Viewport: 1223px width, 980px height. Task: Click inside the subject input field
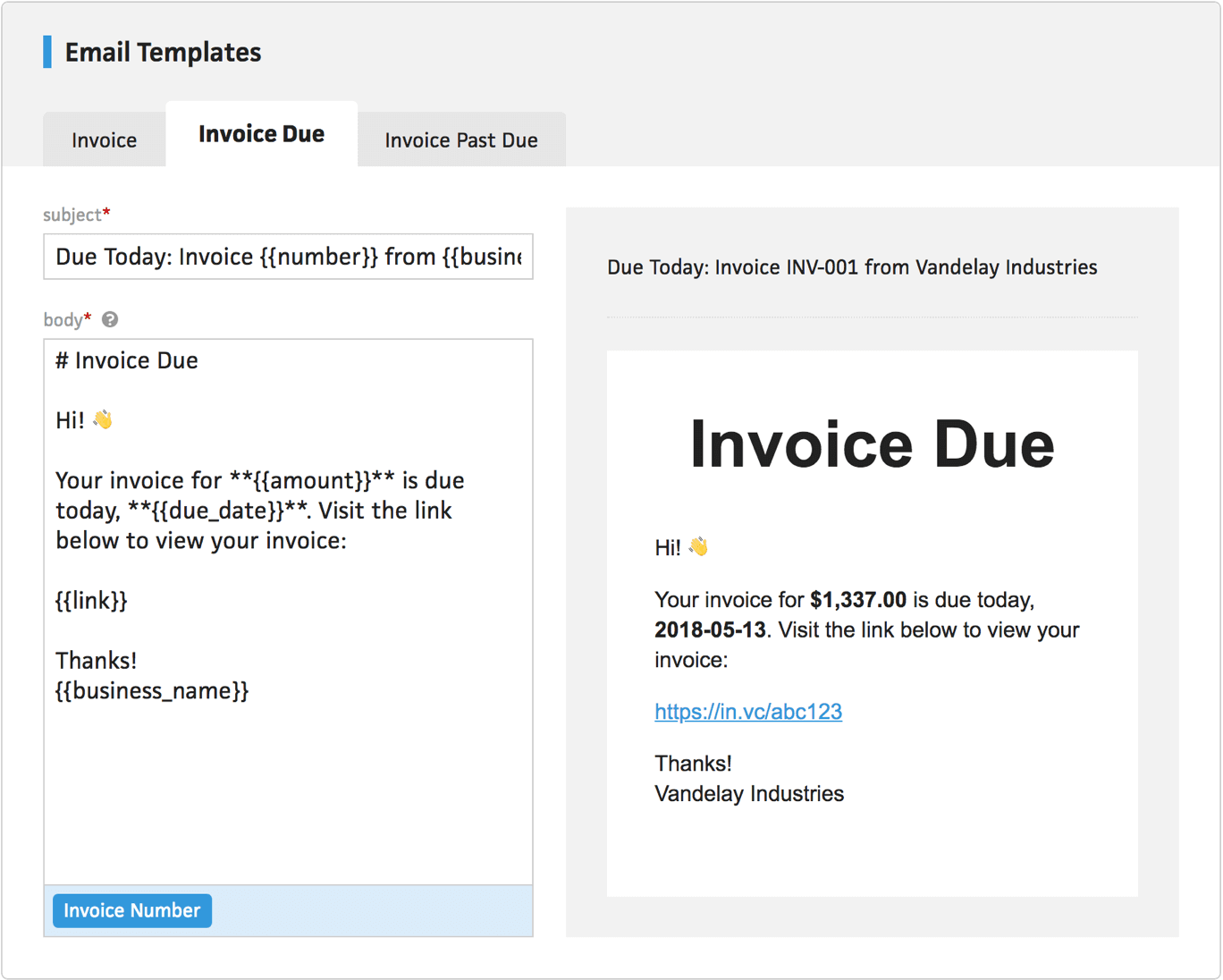tap(288, 257)
